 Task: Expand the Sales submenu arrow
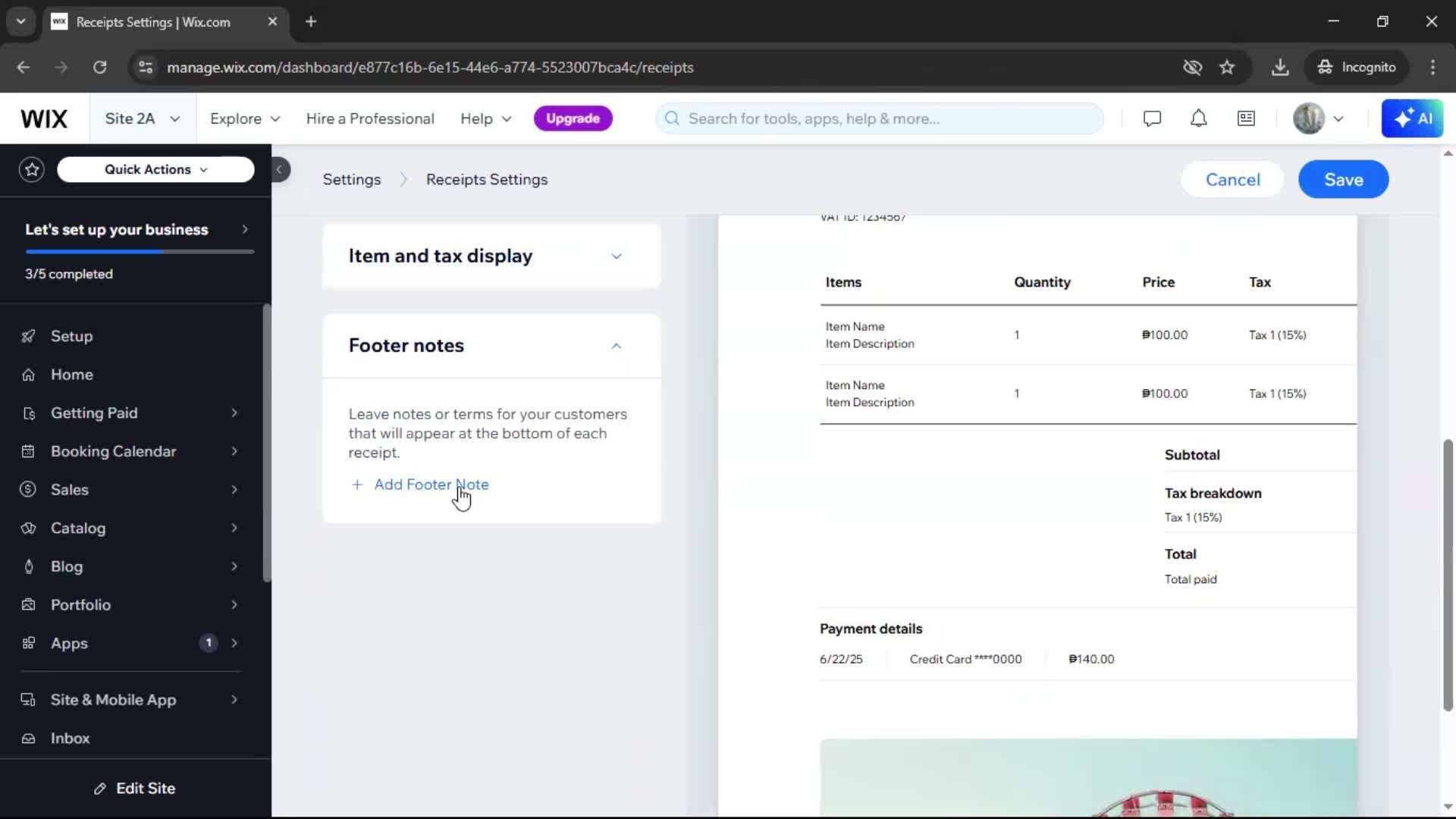click(234, 490)
